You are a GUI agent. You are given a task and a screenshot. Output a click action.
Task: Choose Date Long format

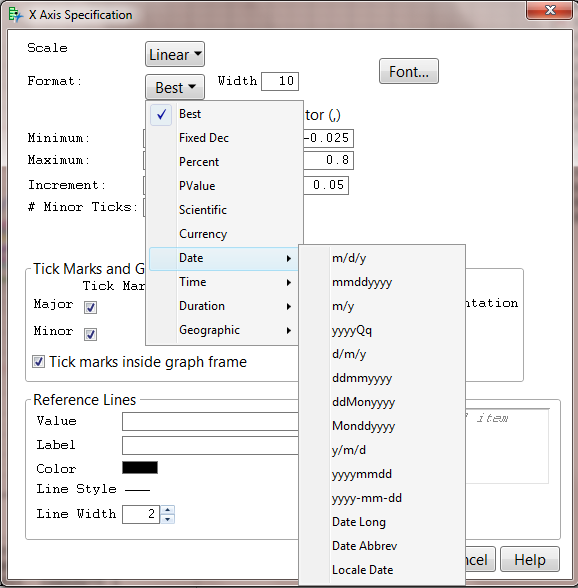click(x=382, y=522)
